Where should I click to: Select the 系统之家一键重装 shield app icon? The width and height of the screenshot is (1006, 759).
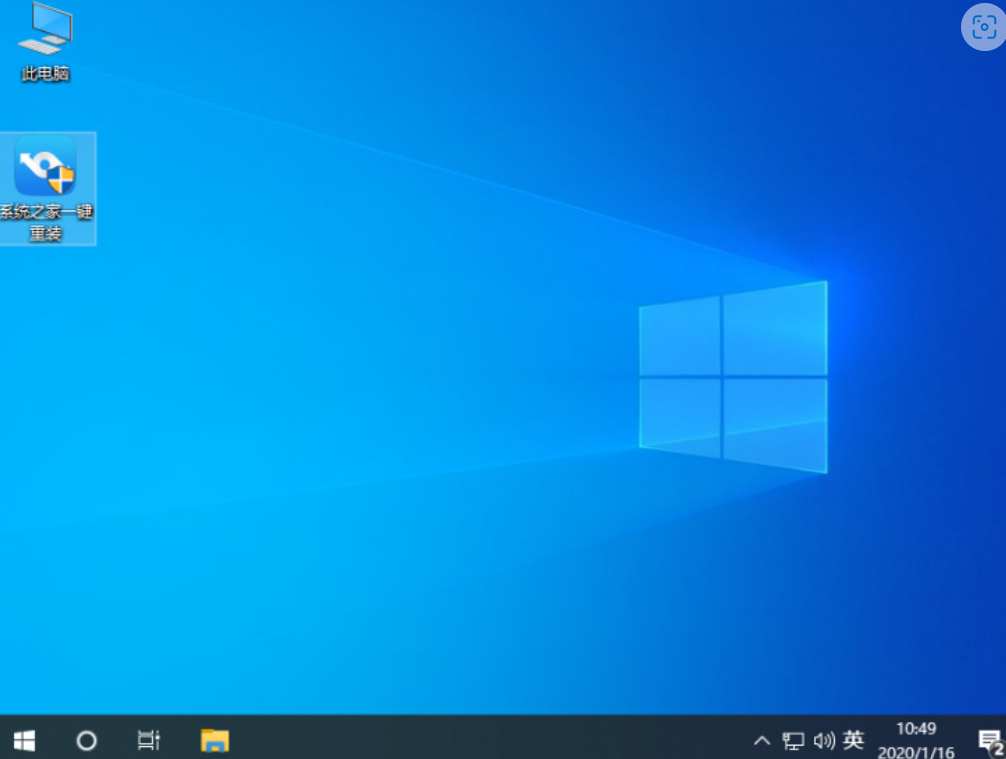click(45, 166)
